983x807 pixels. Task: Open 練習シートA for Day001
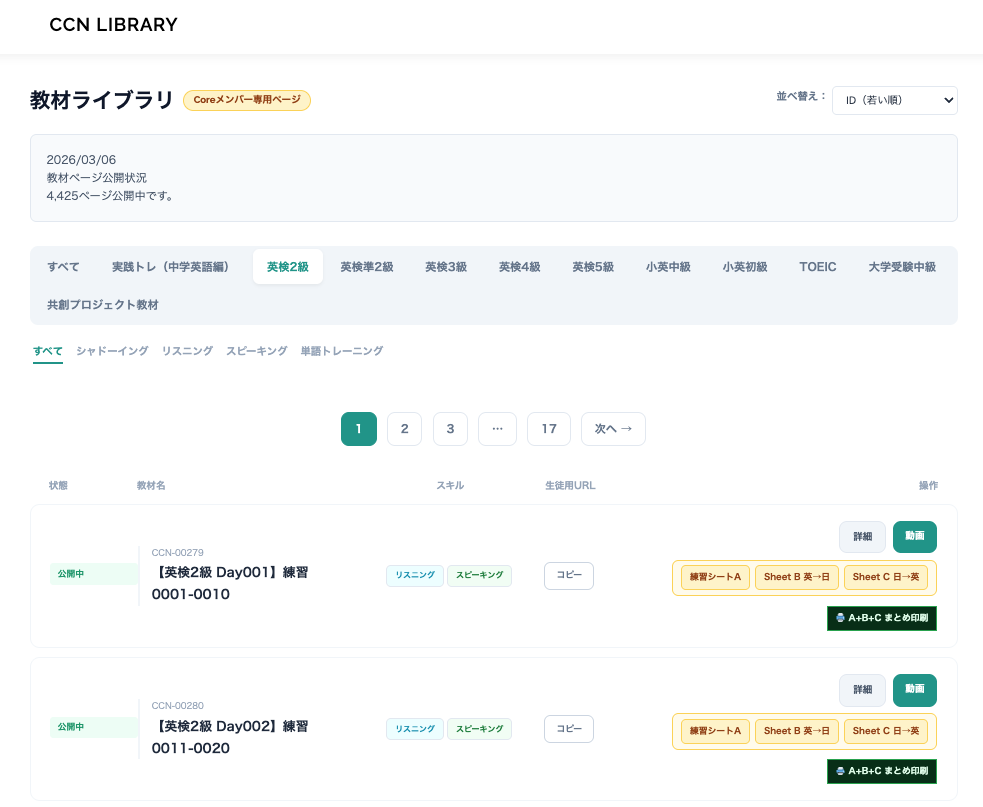tap(715, 577)
